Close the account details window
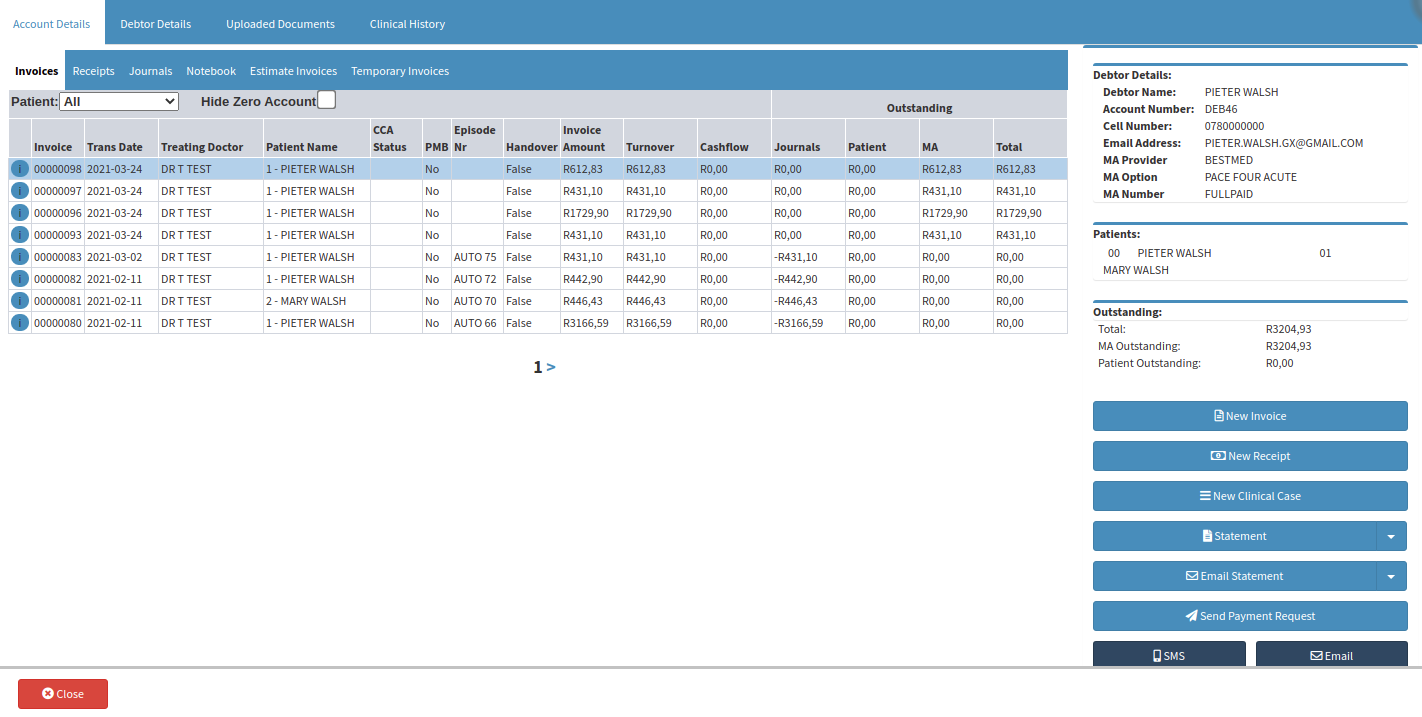The width and height of the screenshot is (1422, 717). pyautogui.click(x=63, y=694)
